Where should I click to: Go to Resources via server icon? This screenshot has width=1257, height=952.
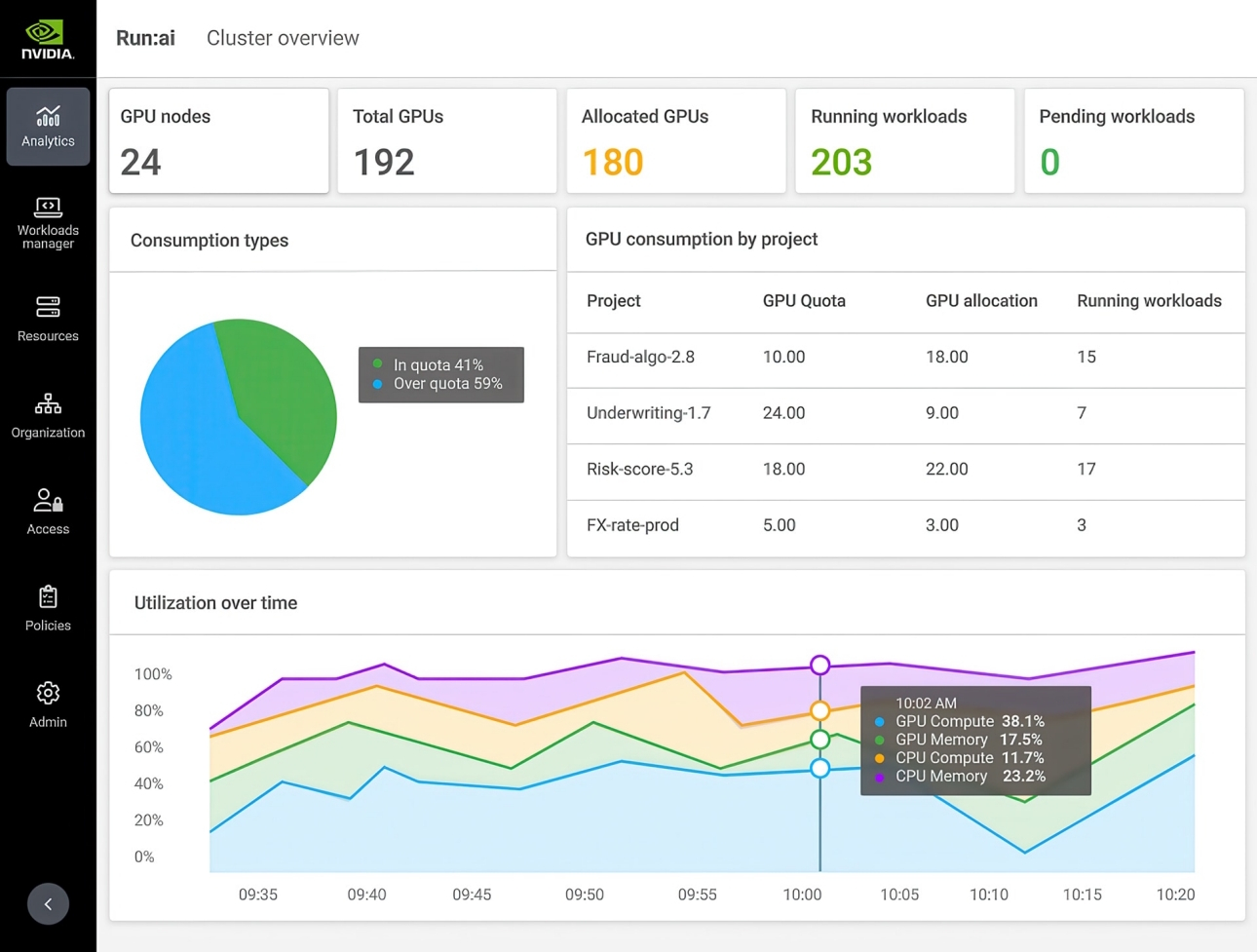48,307
